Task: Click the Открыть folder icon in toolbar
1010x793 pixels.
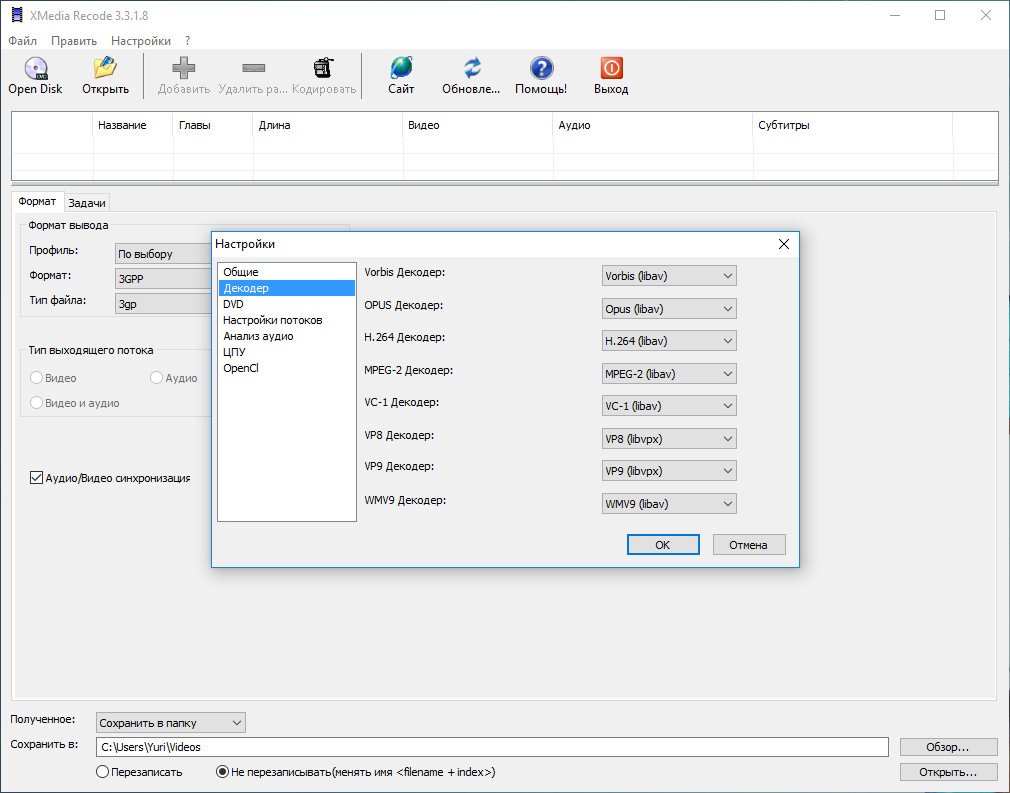Action: click(105, 69)
